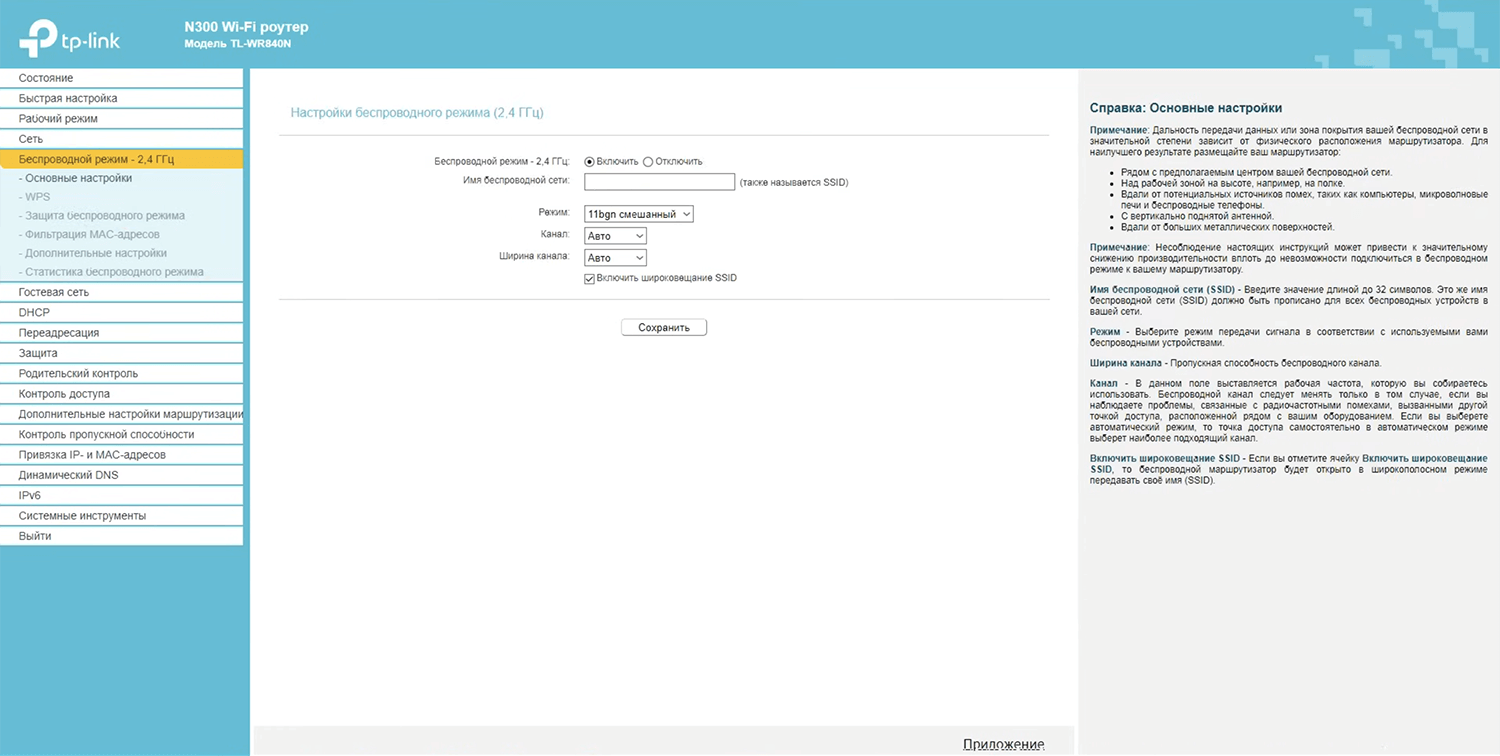
Task: Go to Гостевая сеть menu
Action: [x=54, y=292]
